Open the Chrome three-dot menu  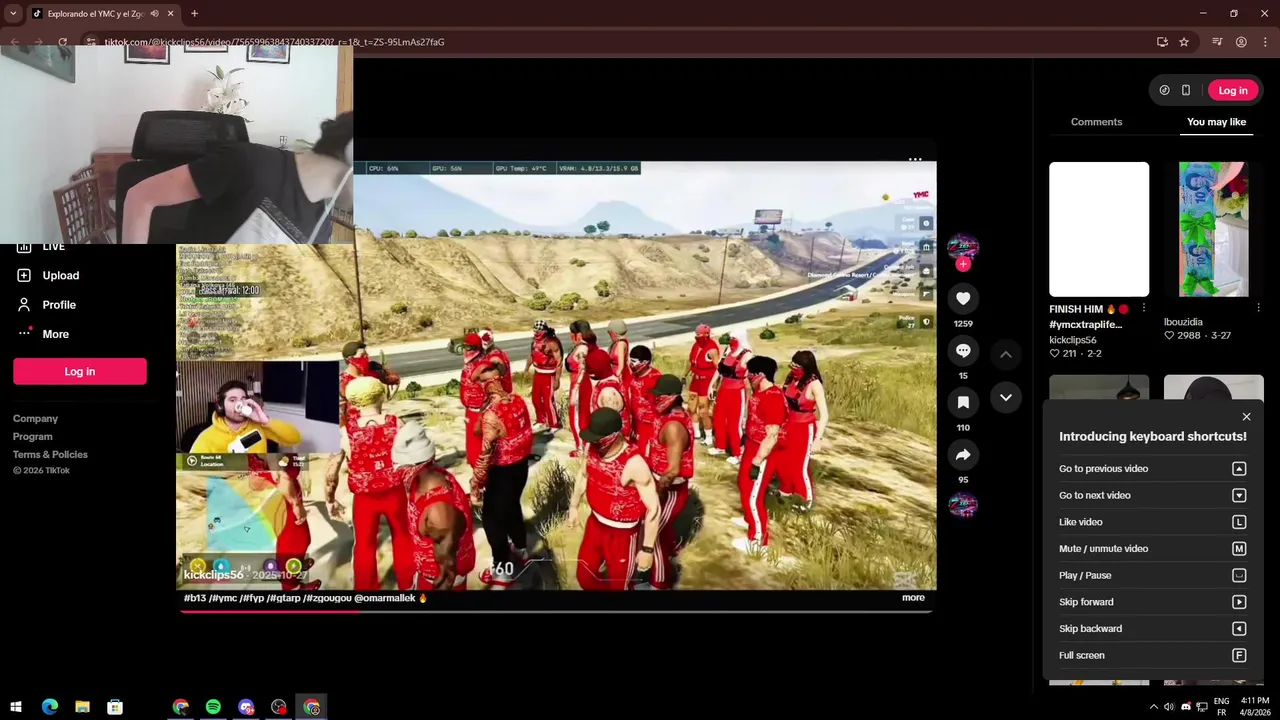(1264, 42)
